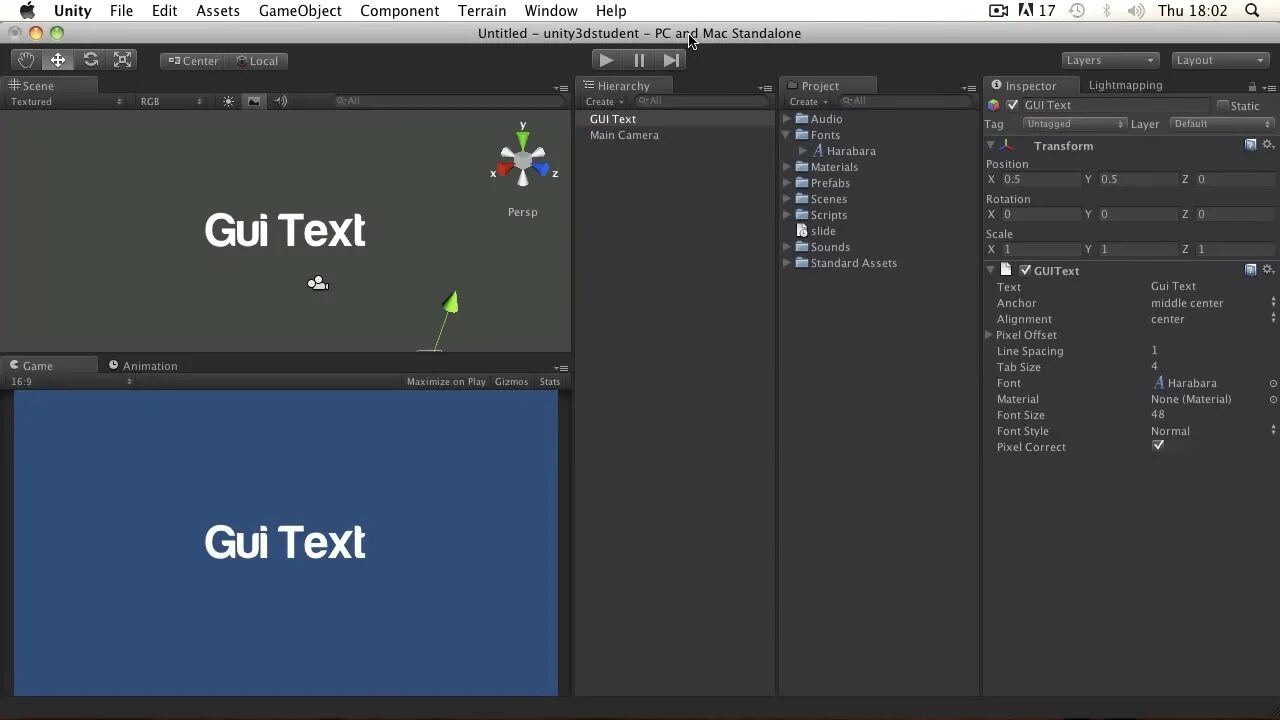
Task: Open Font object picker circle
Action: pos(1273,383)
